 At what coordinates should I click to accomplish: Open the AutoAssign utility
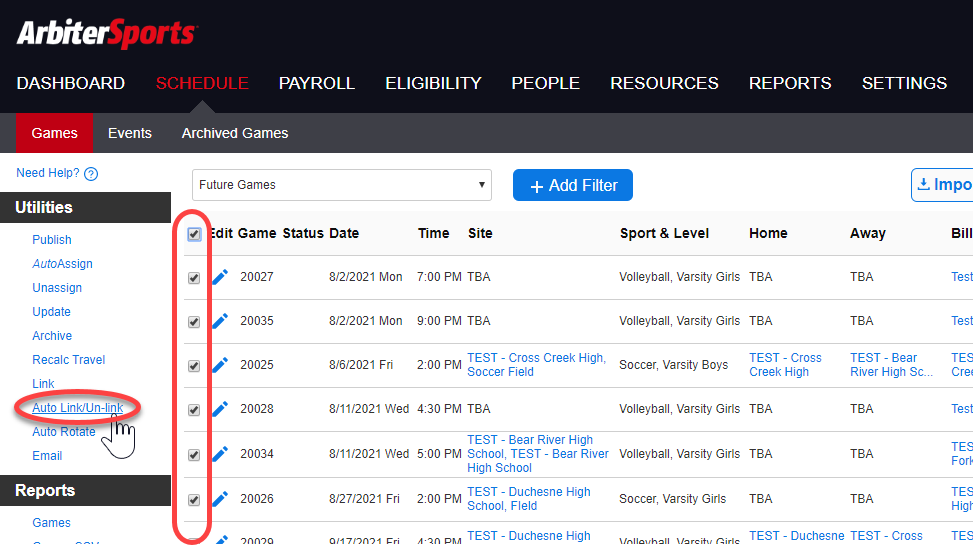pyautogui.click(x=62, y=264)
